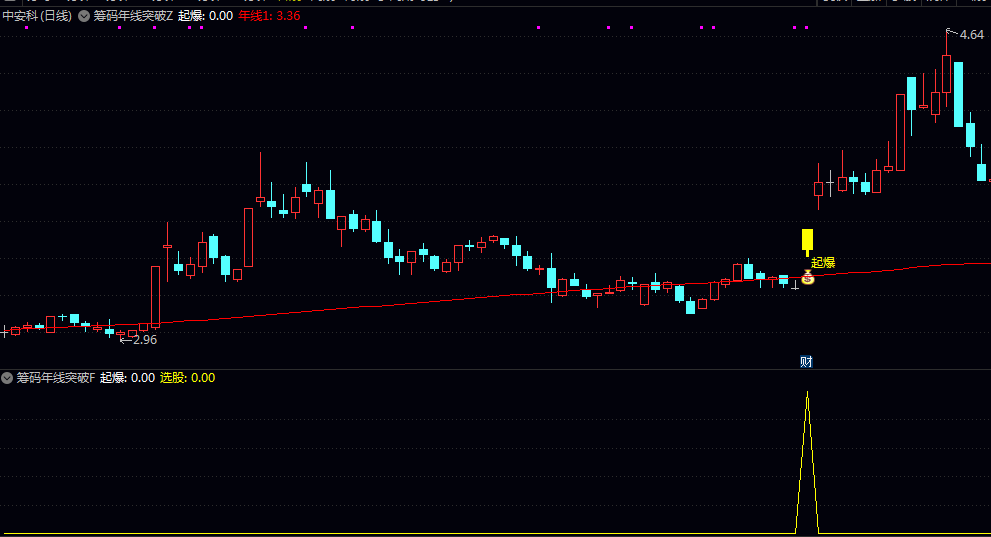Screen dimensions: 991x537
Task: Select the 筹码年线突破F indicator name
Action: [x=56, y=378]
